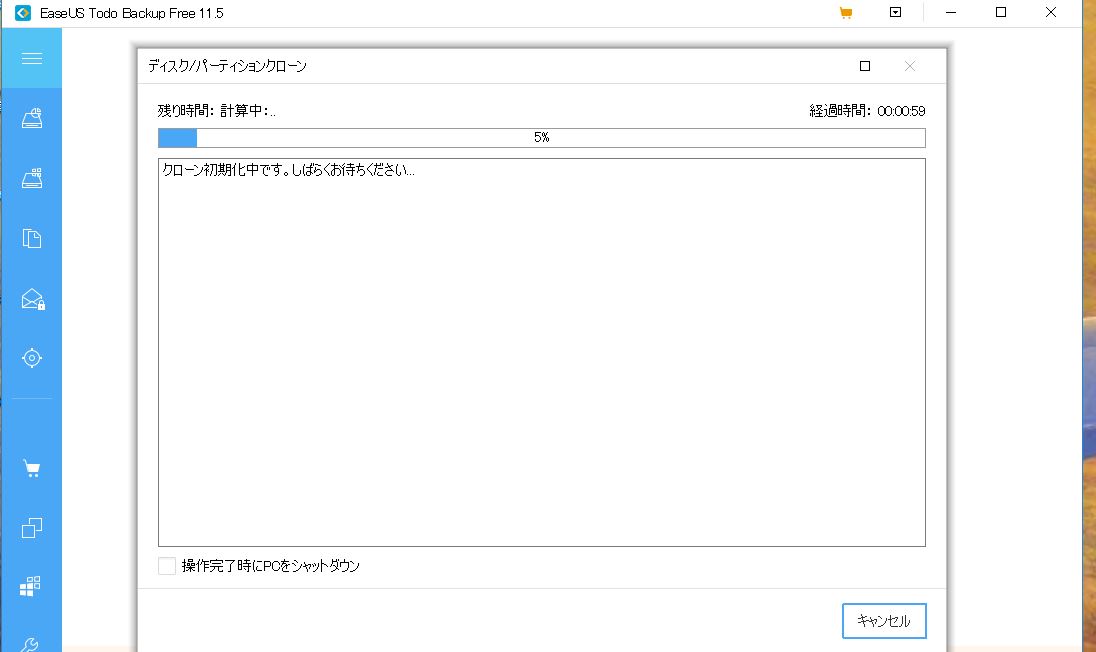
Task: Enable shutdown PC when operation completes checkbox
Action: tap(167, 565)
